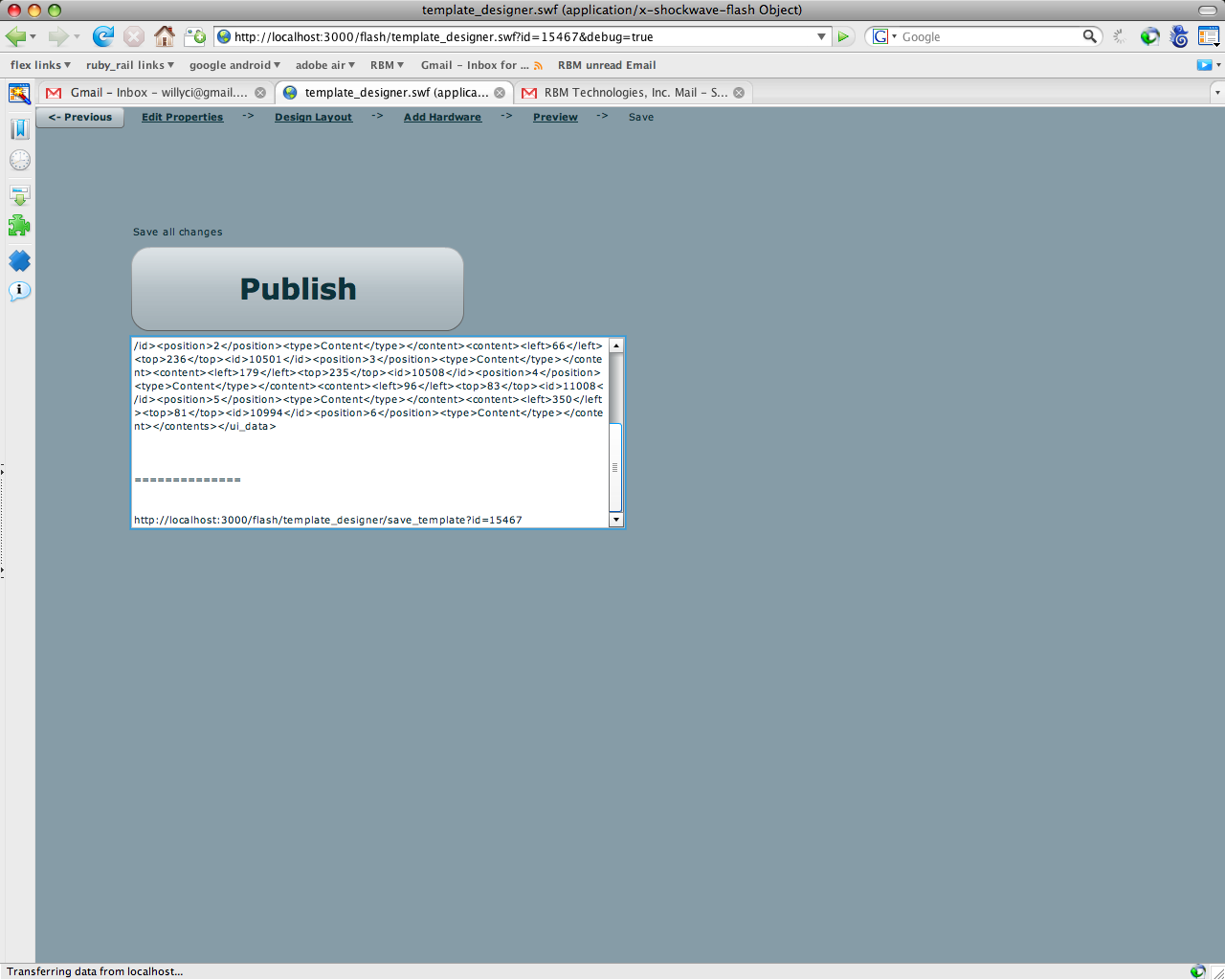Click the debug text area scrollbar down arrow
The width and height of the screenshot is (1225, 980).
(x=616, y=520)
